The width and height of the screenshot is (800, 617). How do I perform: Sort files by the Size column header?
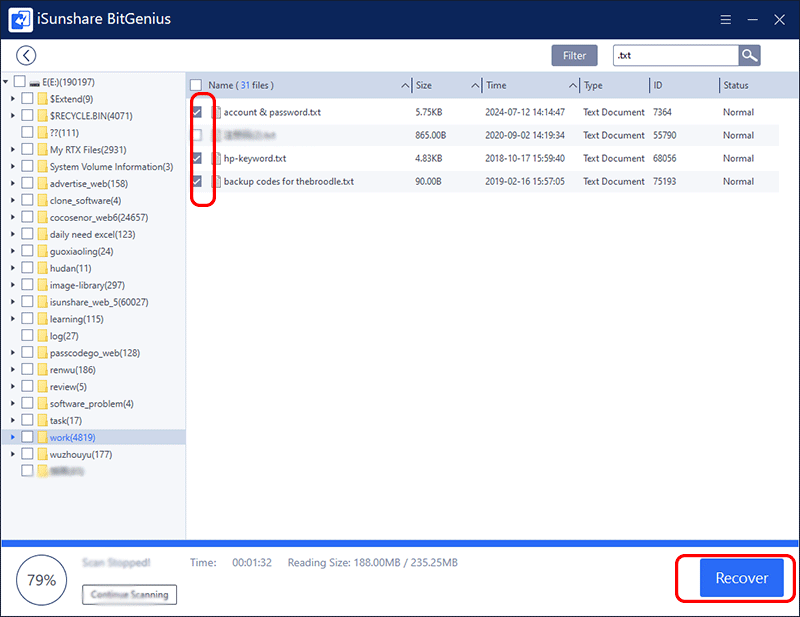tap(445, 86)
